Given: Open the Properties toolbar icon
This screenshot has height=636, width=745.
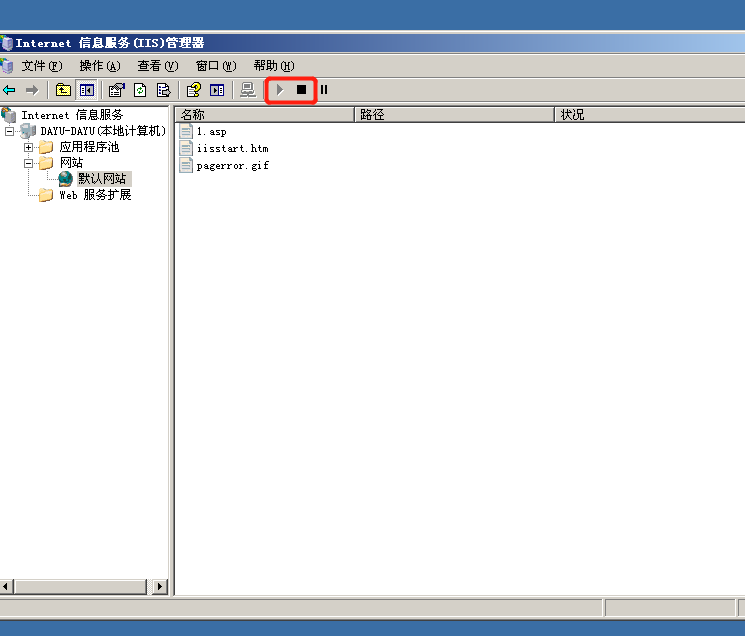Looking at the screenshot, I should pyautogui.click(x=116, y=90).
